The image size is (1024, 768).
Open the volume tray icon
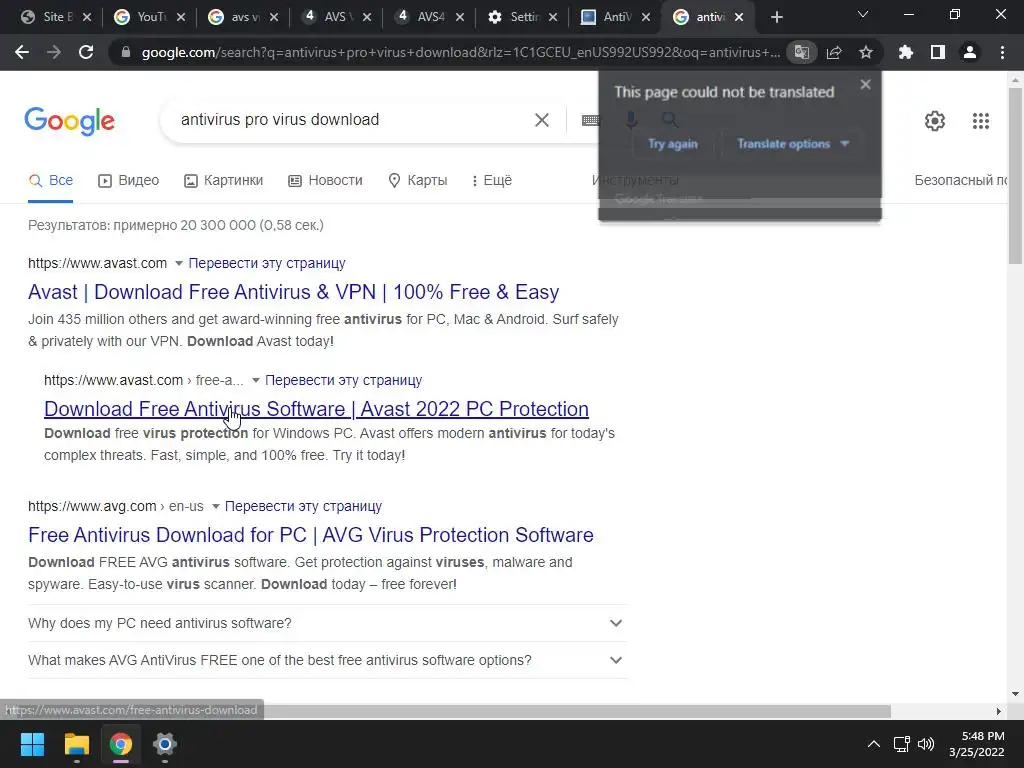coord(926,744)
